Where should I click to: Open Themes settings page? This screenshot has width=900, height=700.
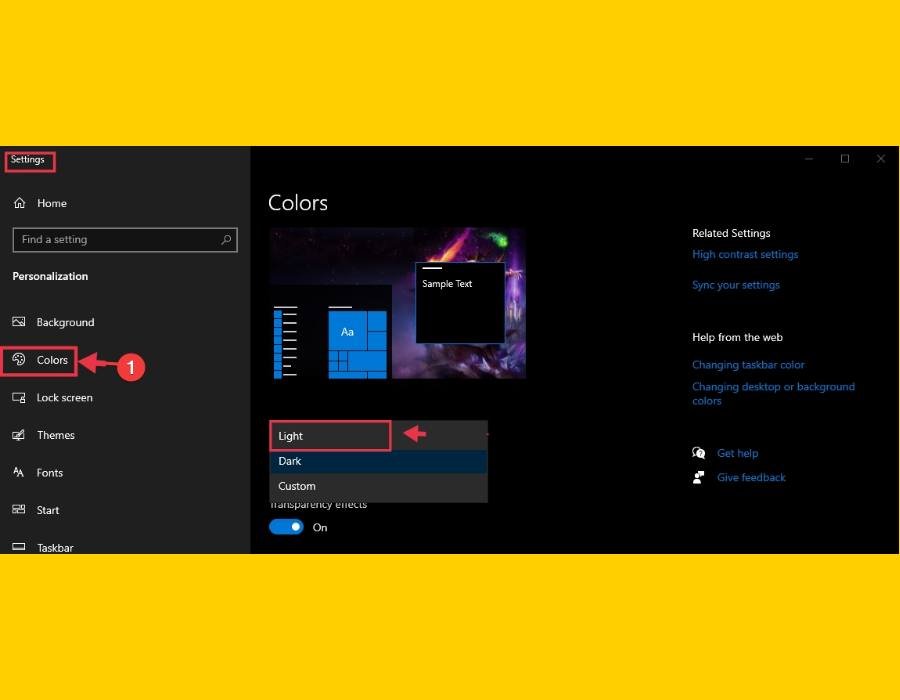coord(56,435)
